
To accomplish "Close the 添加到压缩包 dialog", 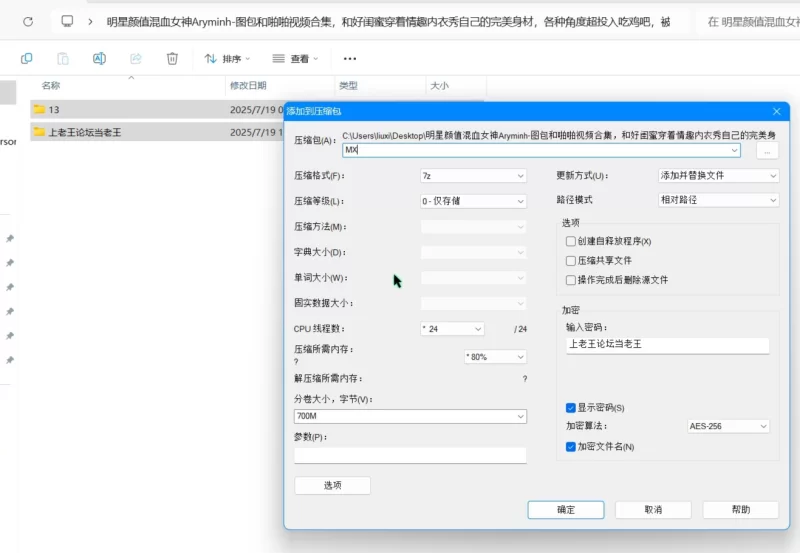I will pyautogui.click(x=777, y=111).
